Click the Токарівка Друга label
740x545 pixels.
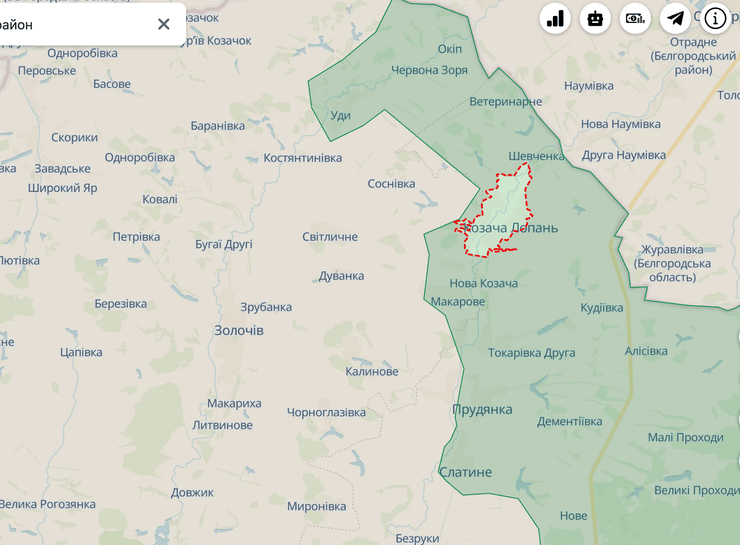tap(531, 353)
